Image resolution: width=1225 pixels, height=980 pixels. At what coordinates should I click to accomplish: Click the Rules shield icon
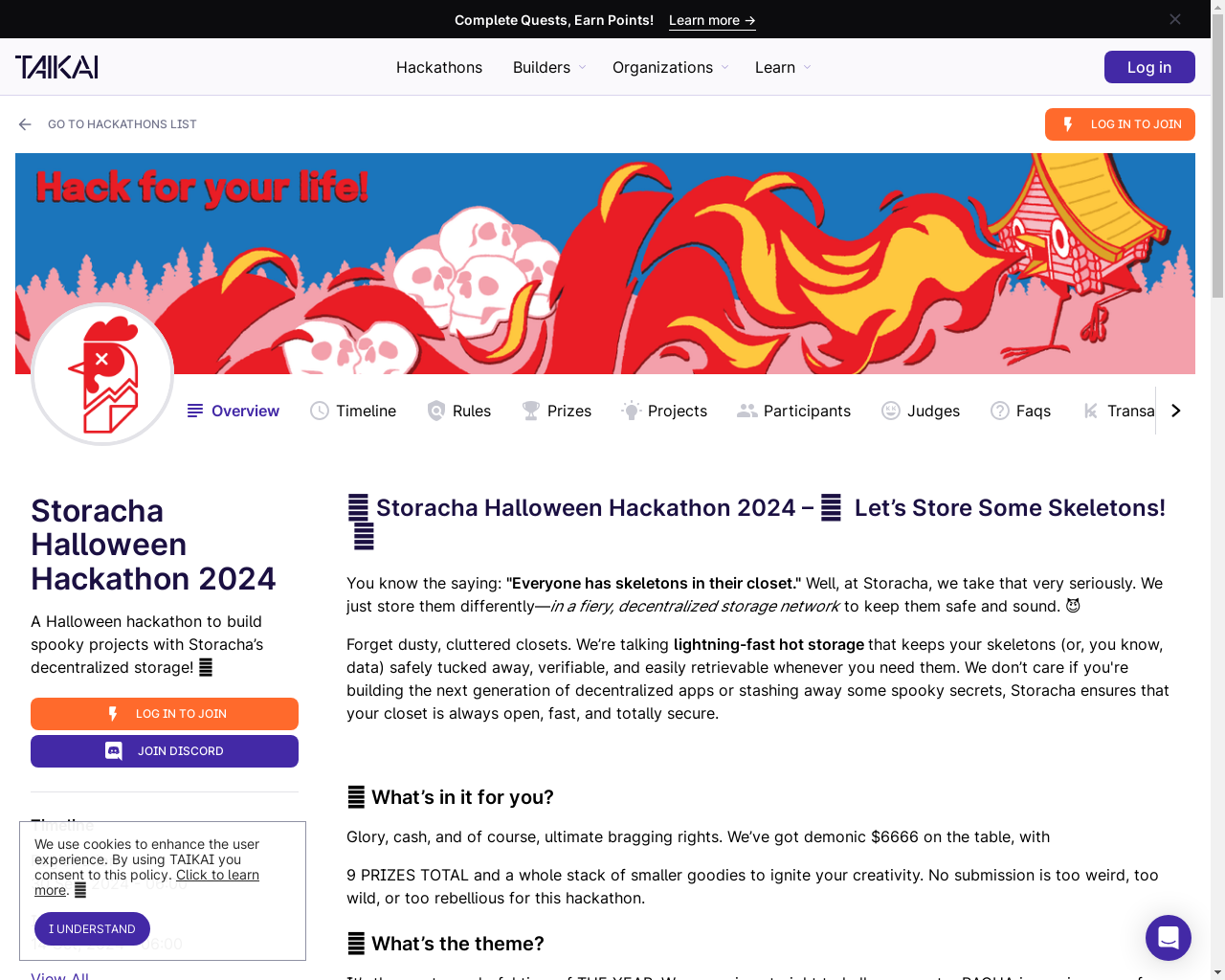click(436, 411)
